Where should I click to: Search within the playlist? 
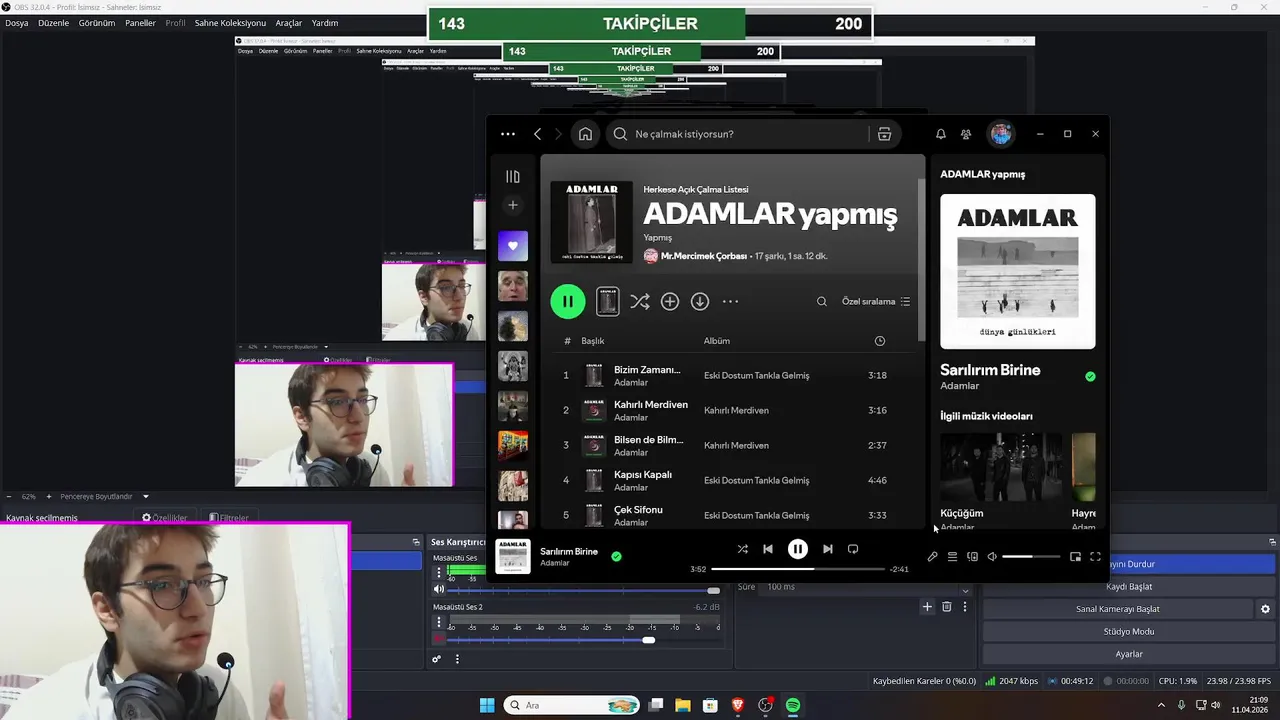822,301
